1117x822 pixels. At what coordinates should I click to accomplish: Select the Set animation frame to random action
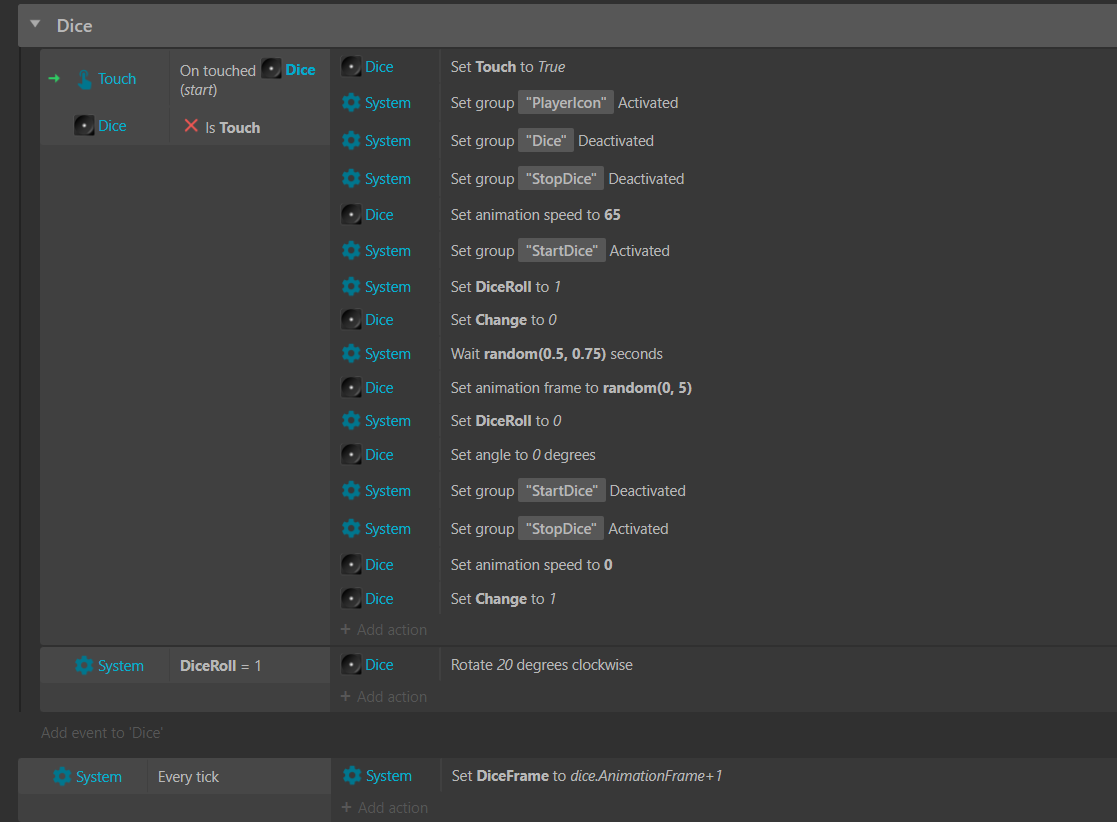(x=570, y=388)
